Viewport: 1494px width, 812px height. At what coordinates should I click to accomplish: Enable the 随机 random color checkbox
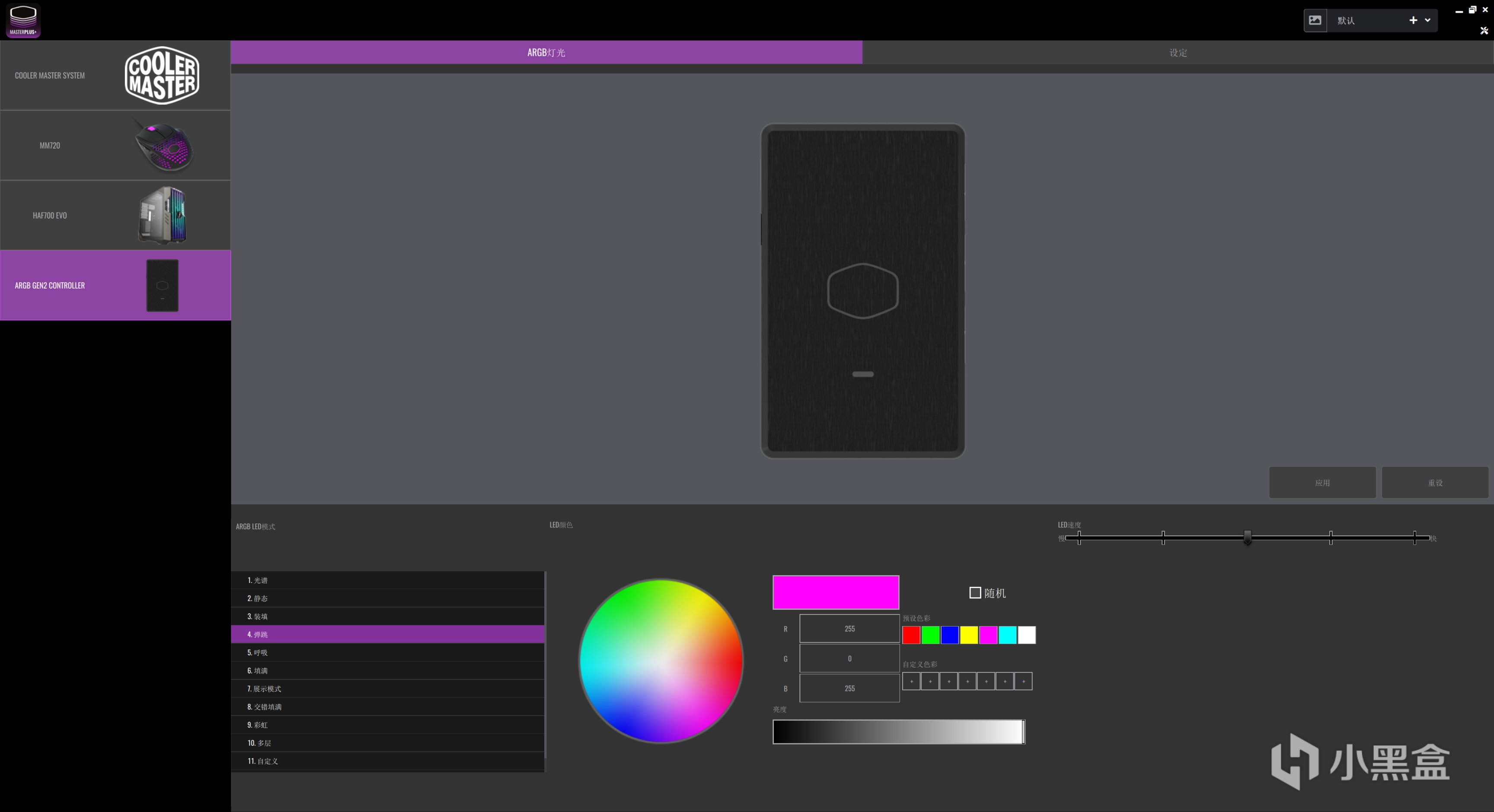pos(975,592)
